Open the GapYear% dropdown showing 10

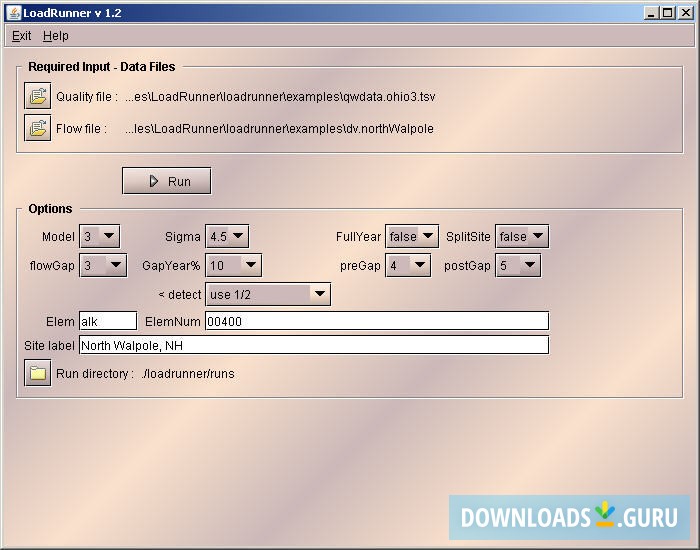point(233,266)
